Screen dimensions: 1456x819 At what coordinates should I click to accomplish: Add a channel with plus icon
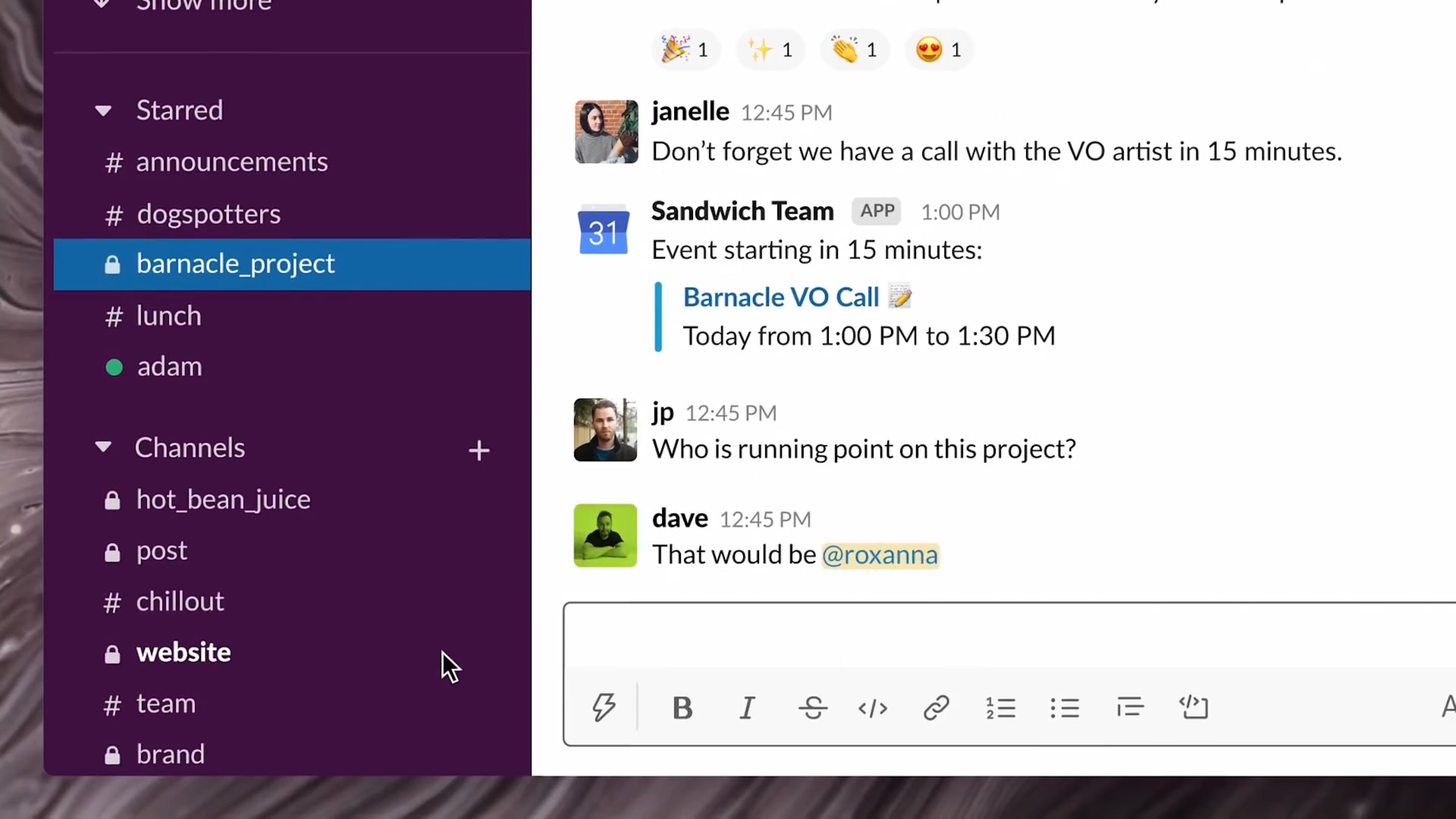coord(479,451)
